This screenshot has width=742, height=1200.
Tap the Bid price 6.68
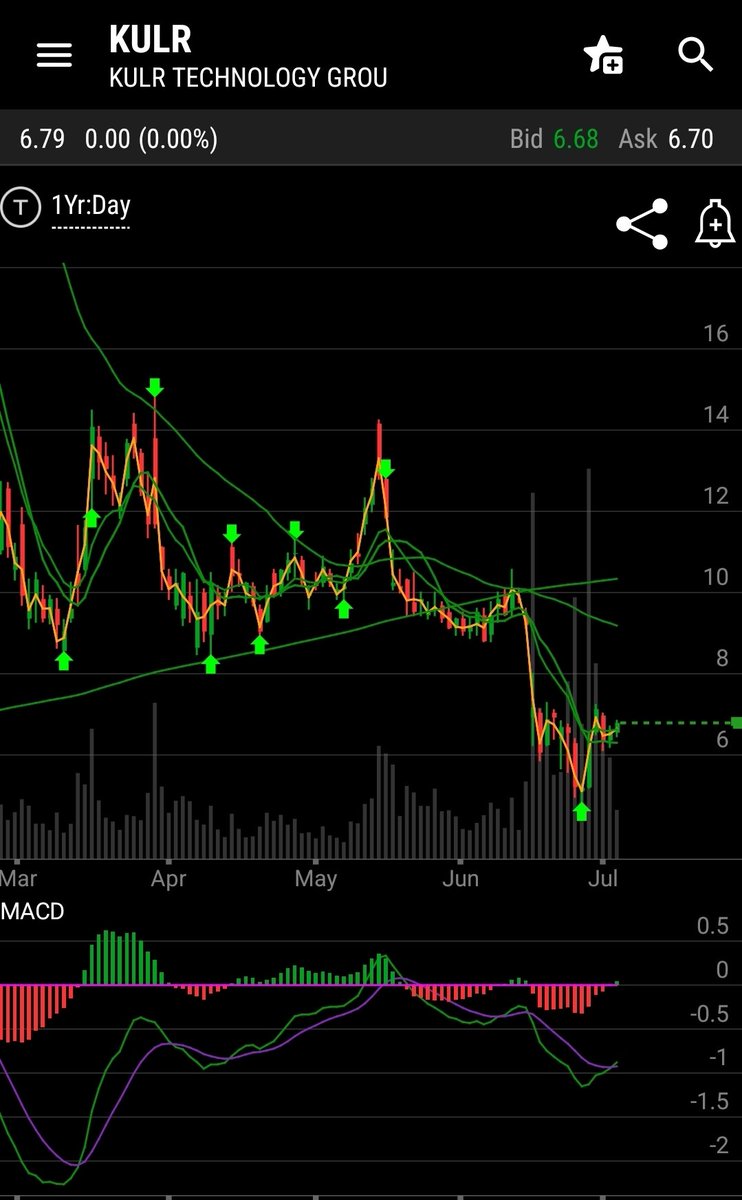[576, 138]
